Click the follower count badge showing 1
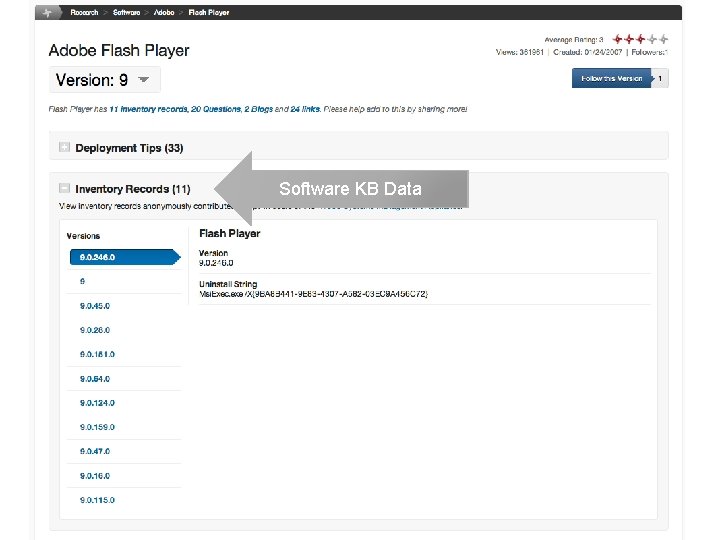The image size is (720, 540). (x=660, y=79)
